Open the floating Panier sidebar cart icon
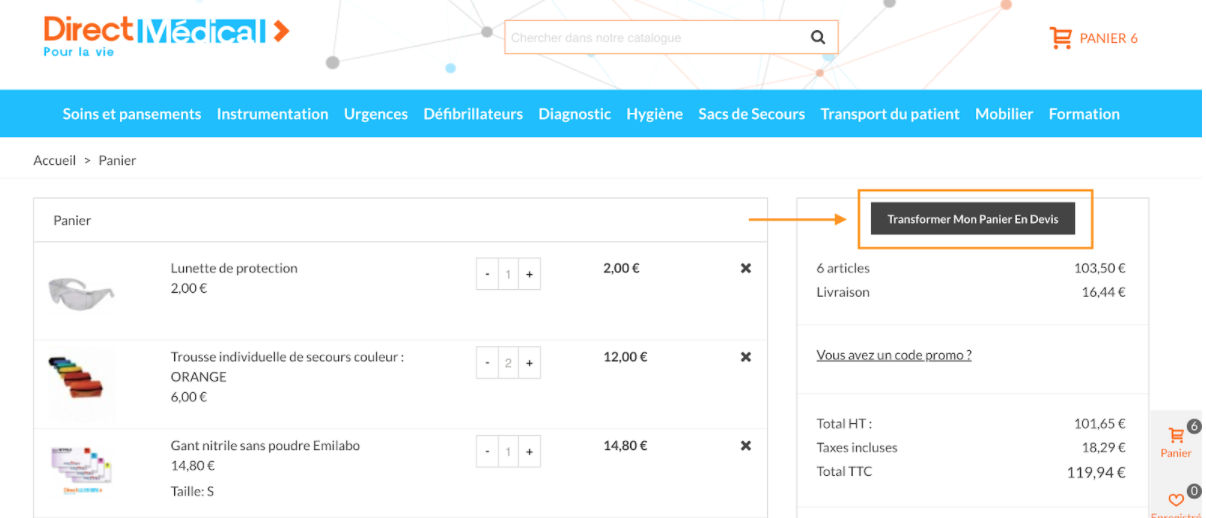The image size is (1206, 518). pos(1176,436)
